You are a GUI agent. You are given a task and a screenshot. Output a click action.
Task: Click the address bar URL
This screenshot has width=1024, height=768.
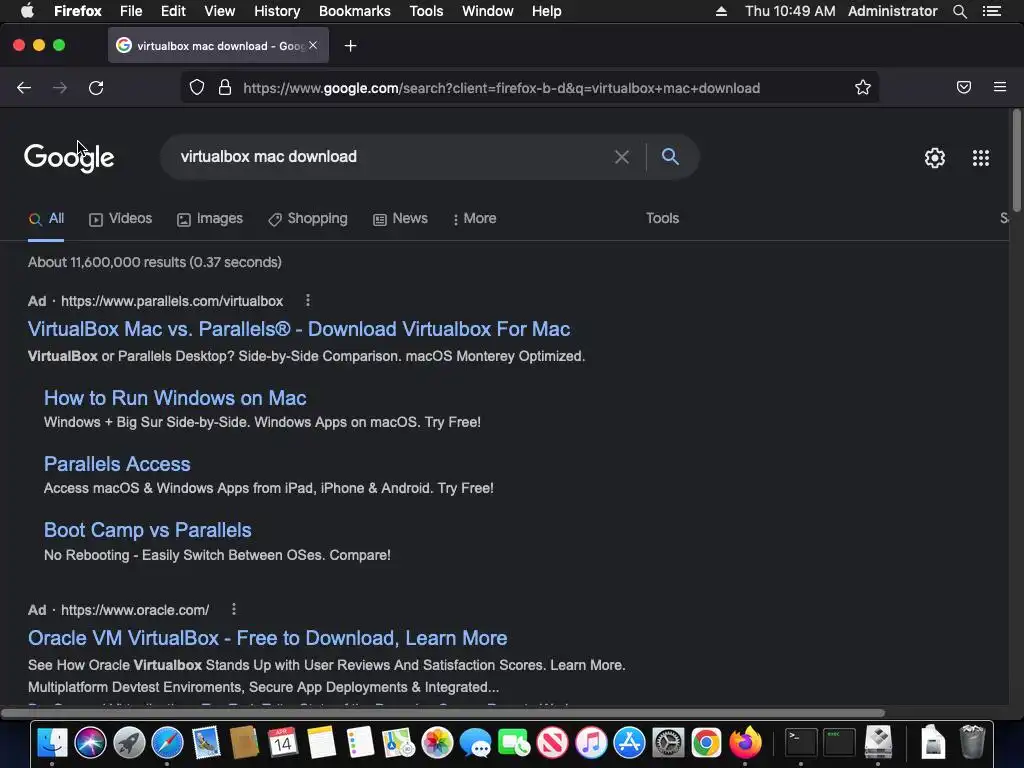tap(502, 88)
